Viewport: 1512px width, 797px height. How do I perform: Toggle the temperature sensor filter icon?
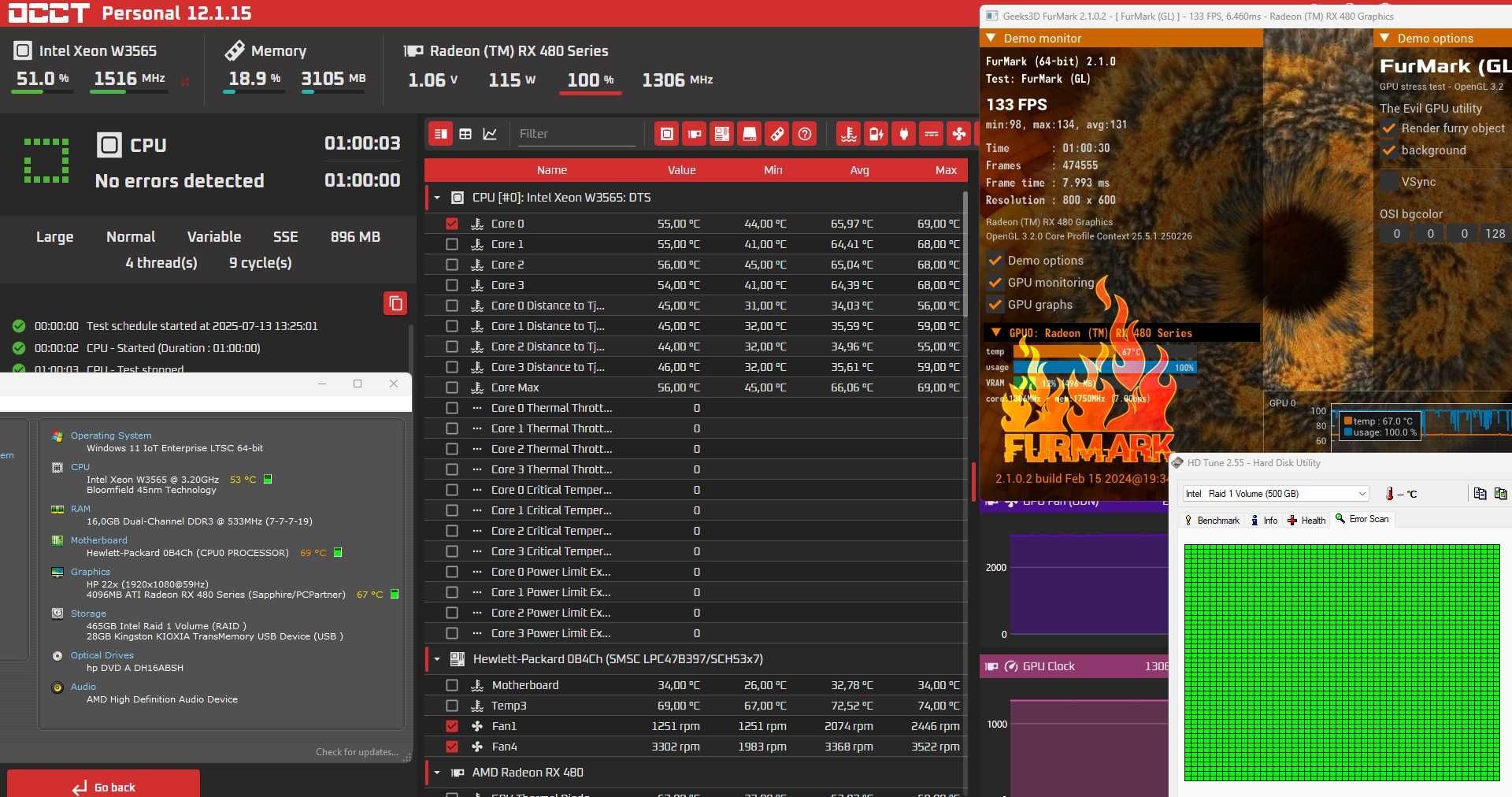[x=849, y=134]
